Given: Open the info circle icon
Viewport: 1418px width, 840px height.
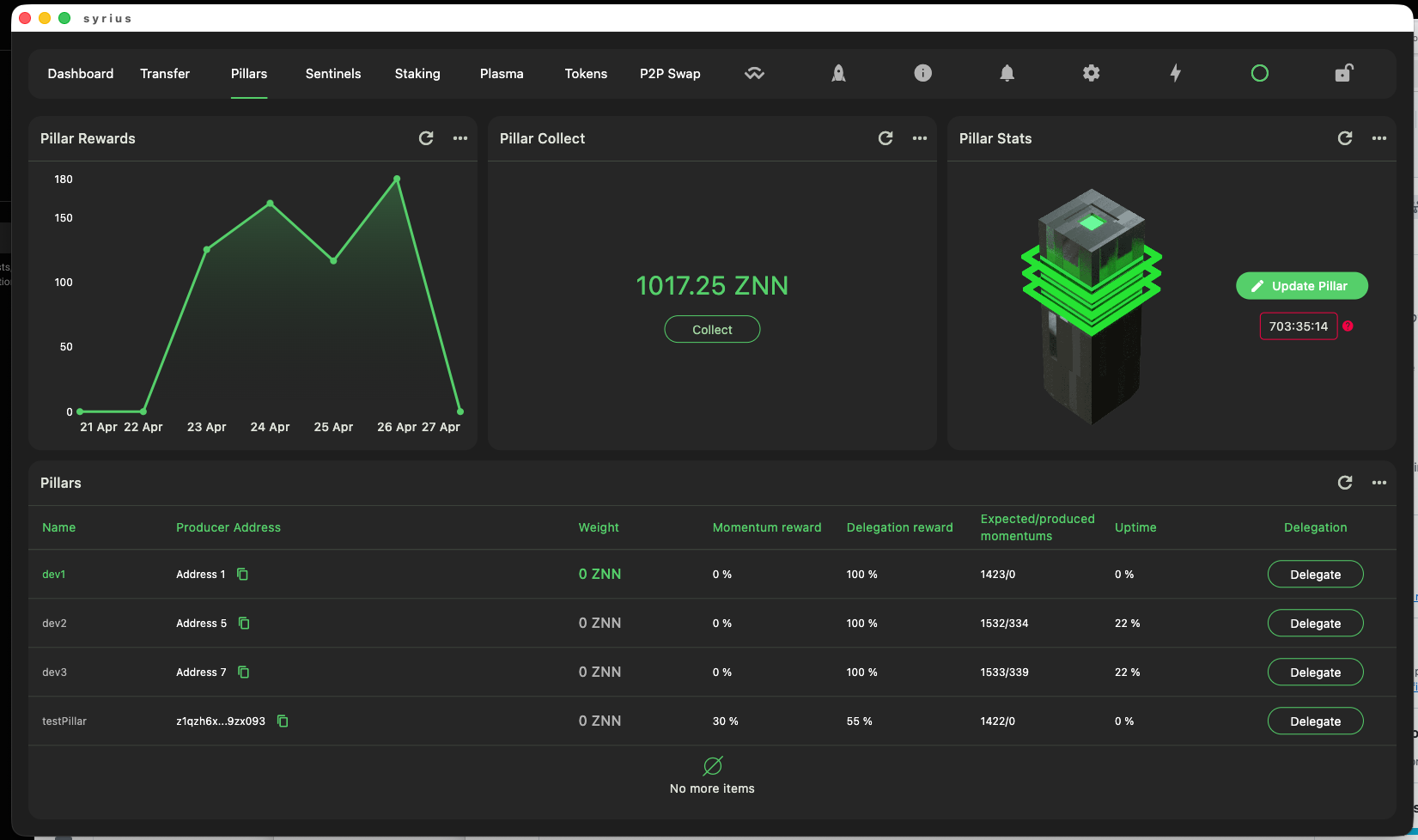Looking at the screenshot, I should [x=922, y=73].
